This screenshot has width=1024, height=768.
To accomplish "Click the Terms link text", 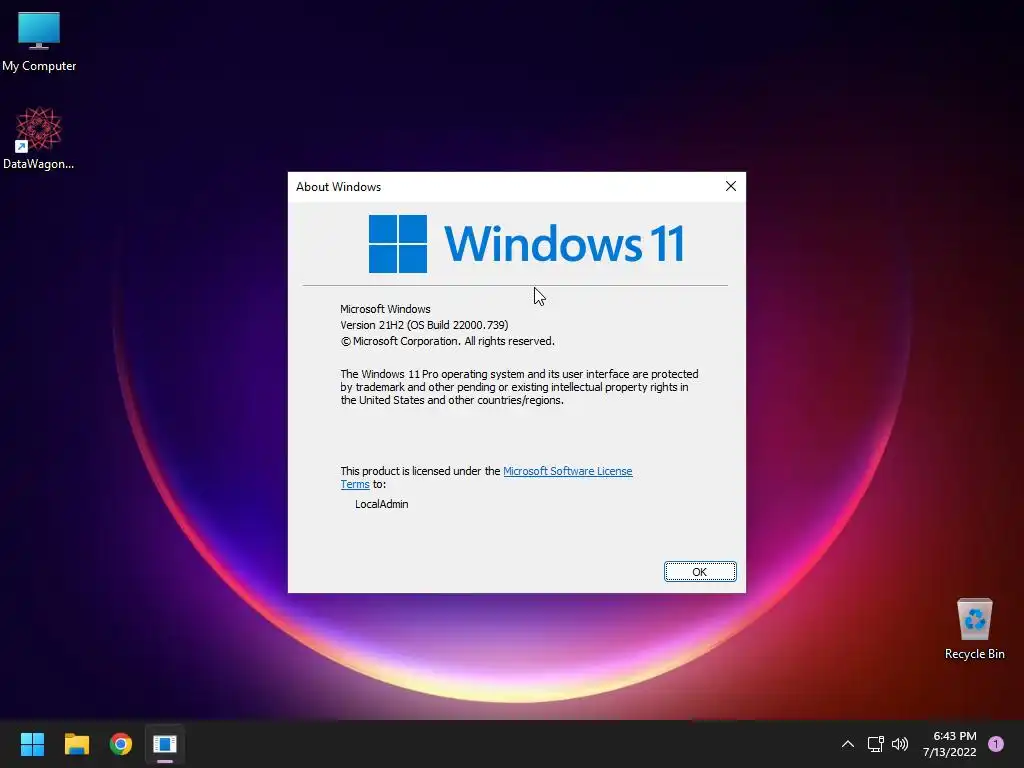I will [x=355, y=484].
